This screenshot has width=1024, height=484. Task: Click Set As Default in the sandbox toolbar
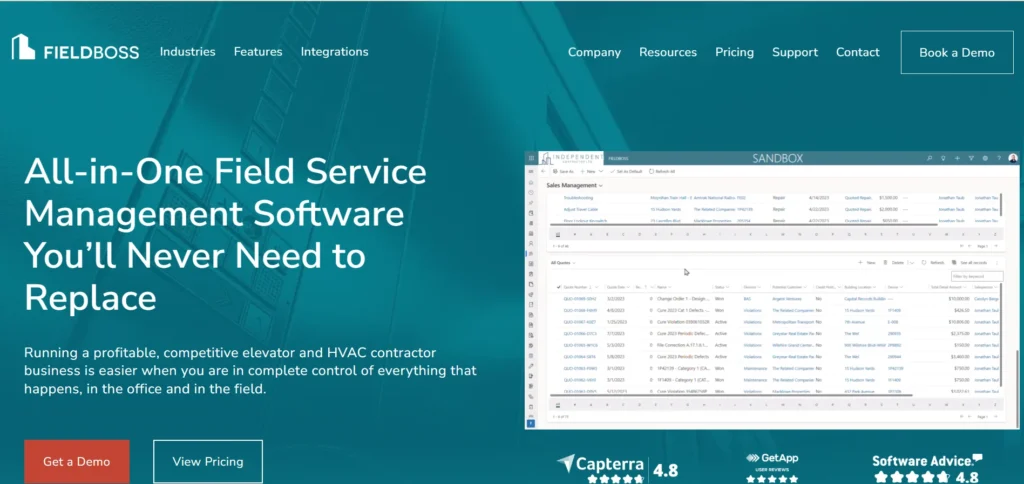click(626, 171)
